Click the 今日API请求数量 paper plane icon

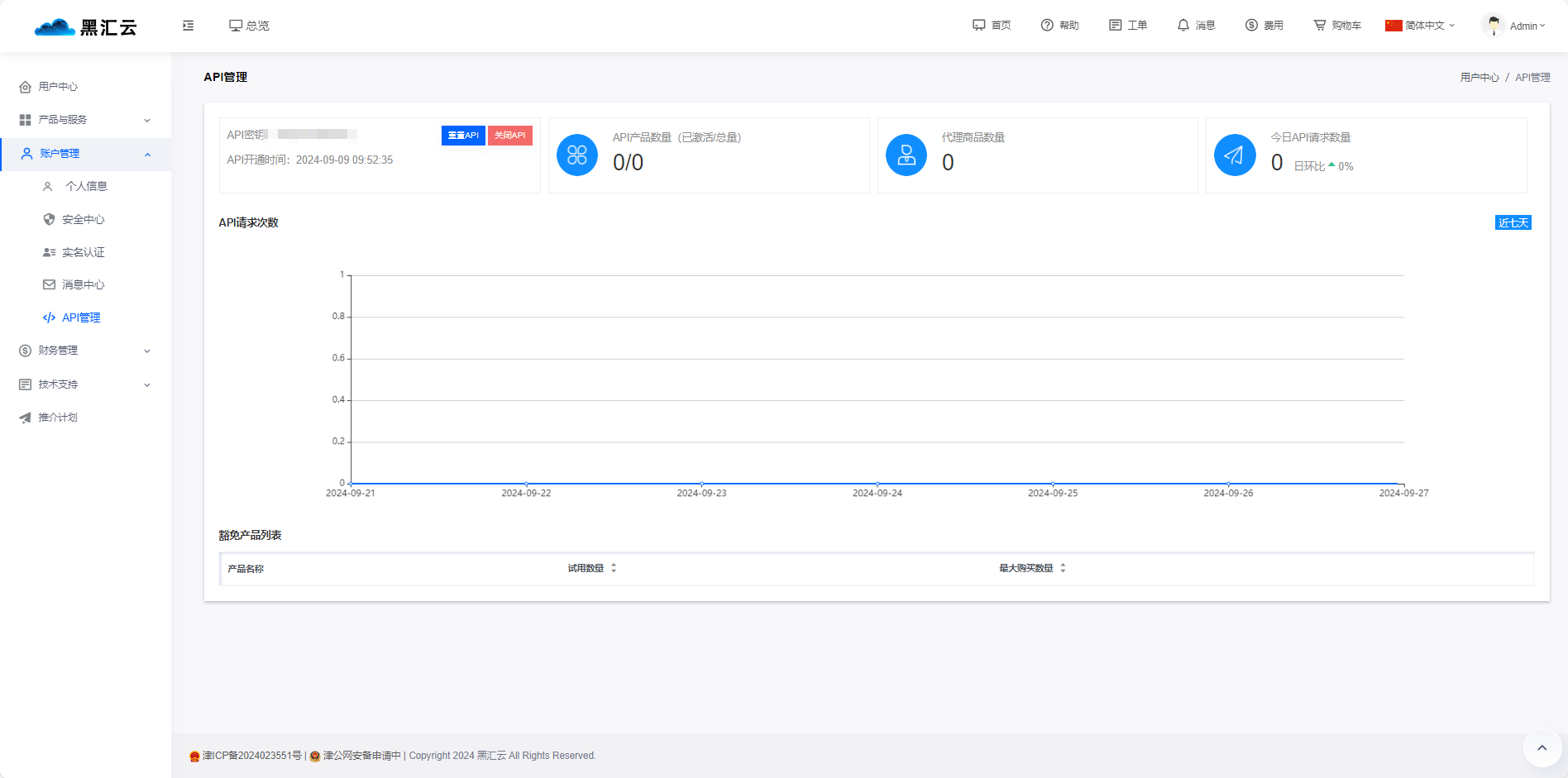click(1235, 155)
